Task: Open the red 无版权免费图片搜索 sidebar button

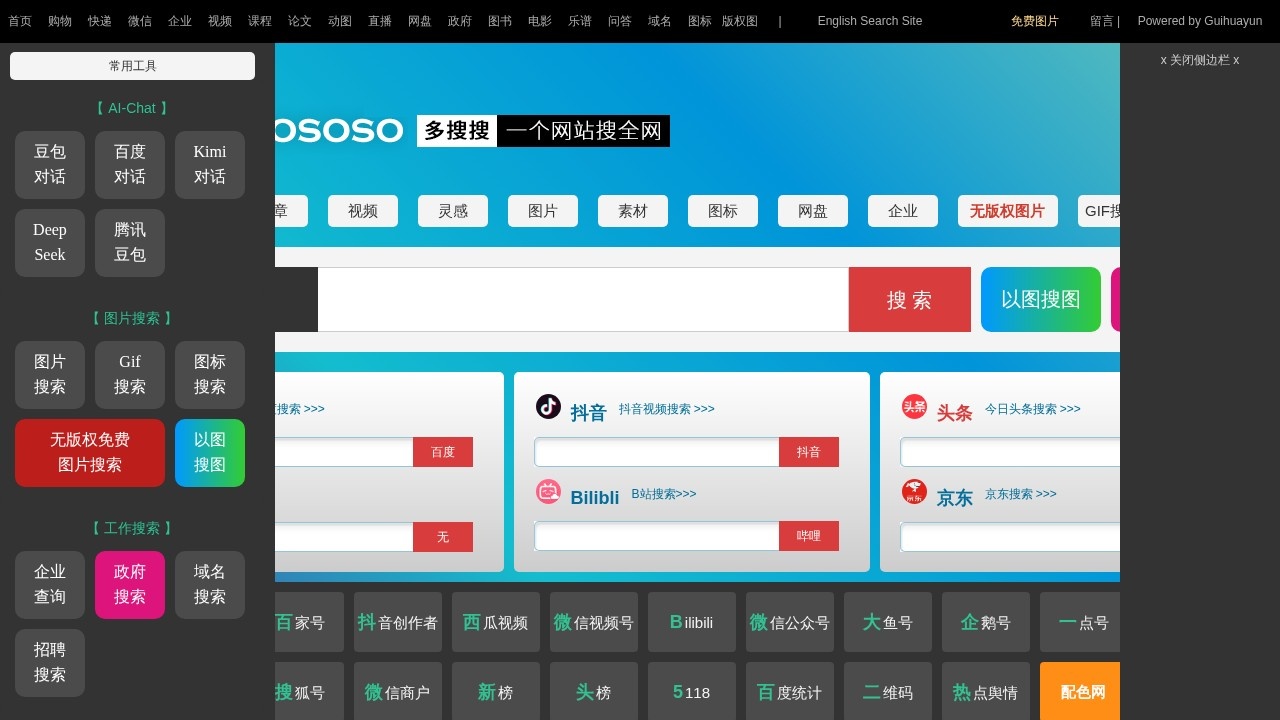Action: tap(90, 453)
